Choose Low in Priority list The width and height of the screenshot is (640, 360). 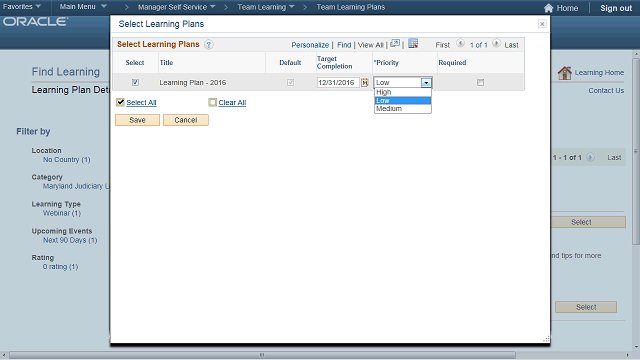[402, 100]
